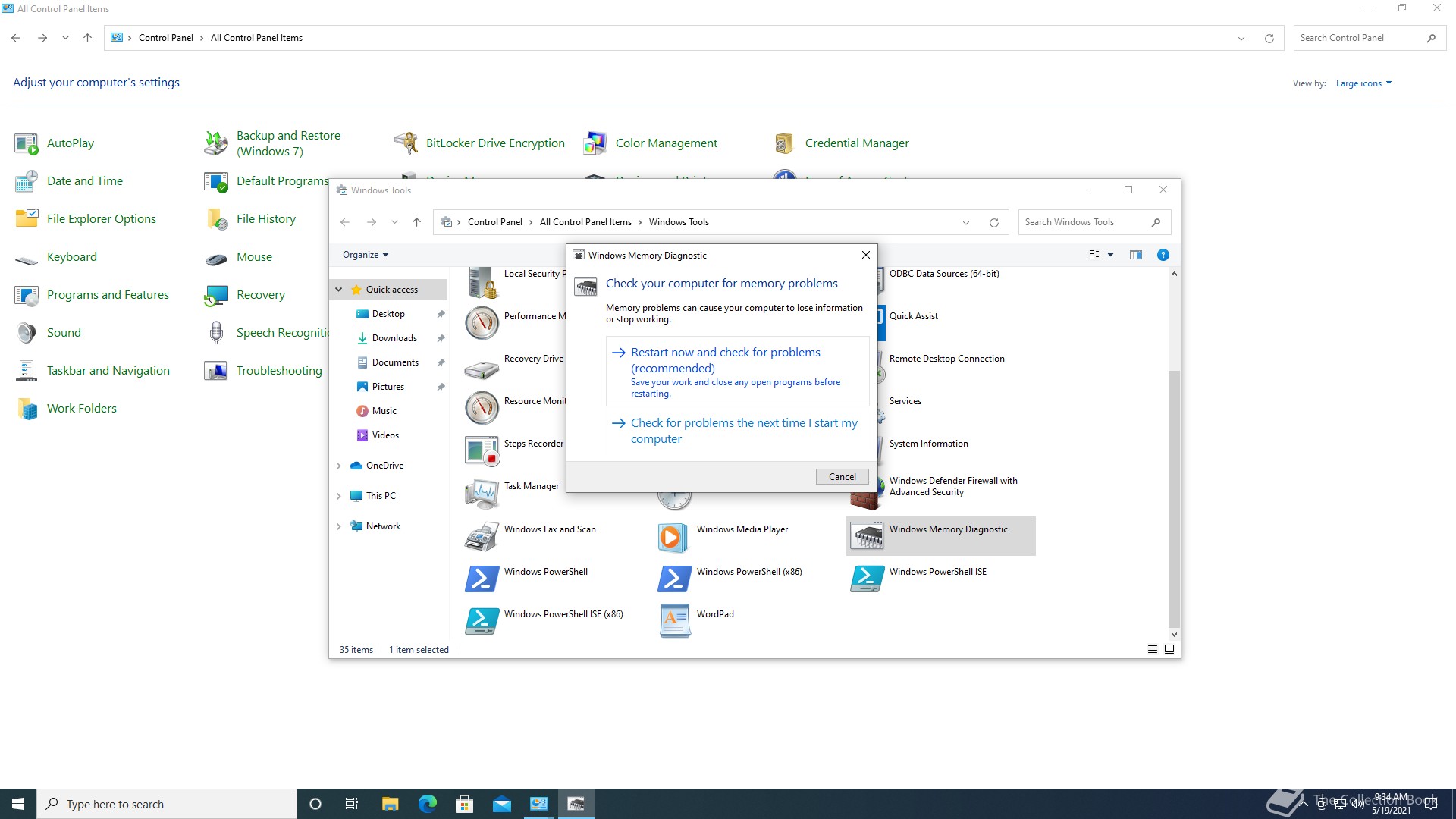Open Organize dropdown menu
Screen dimensions: 1456x819
[365, 255]
